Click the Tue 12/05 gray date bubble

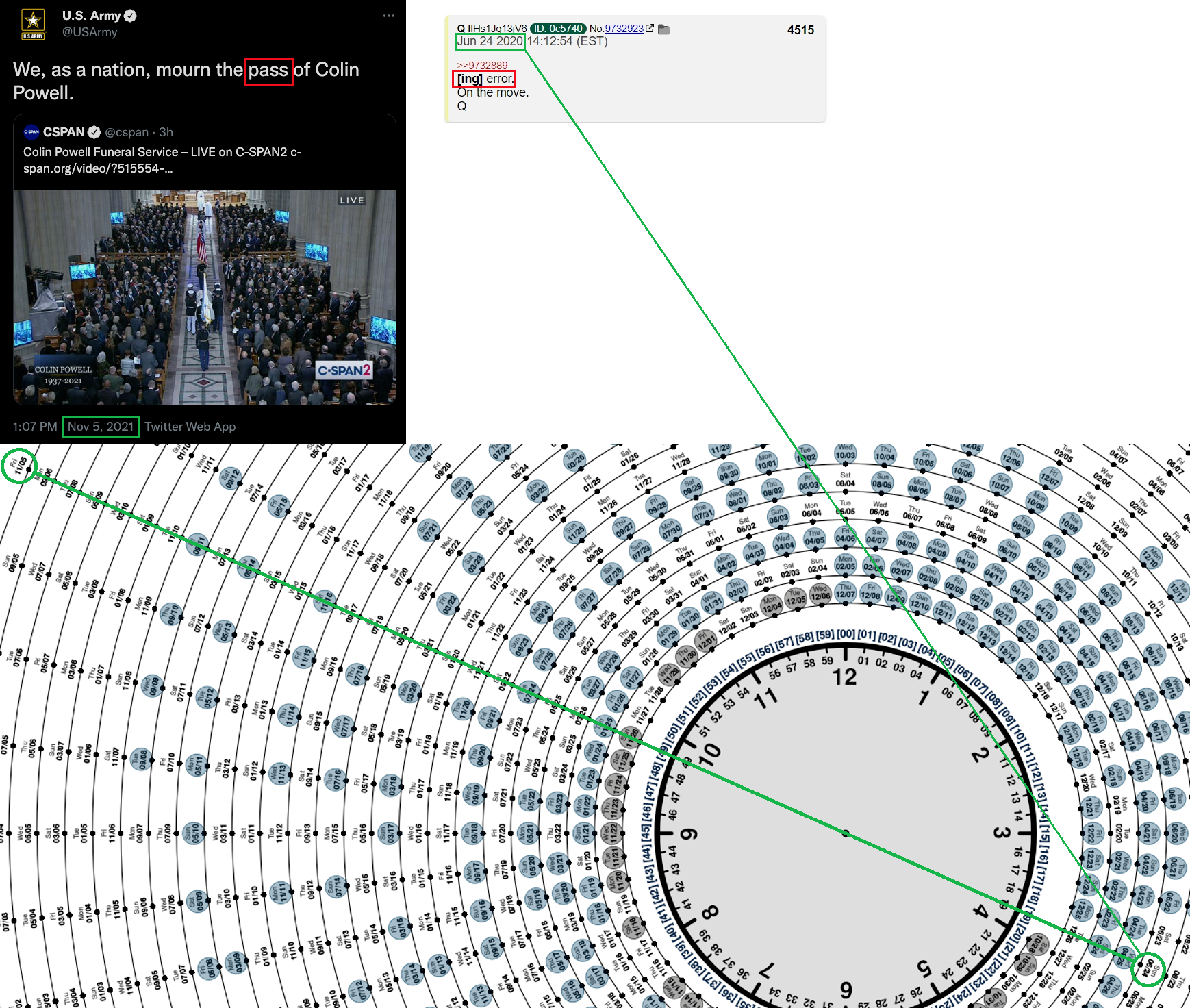click(795, 597)
